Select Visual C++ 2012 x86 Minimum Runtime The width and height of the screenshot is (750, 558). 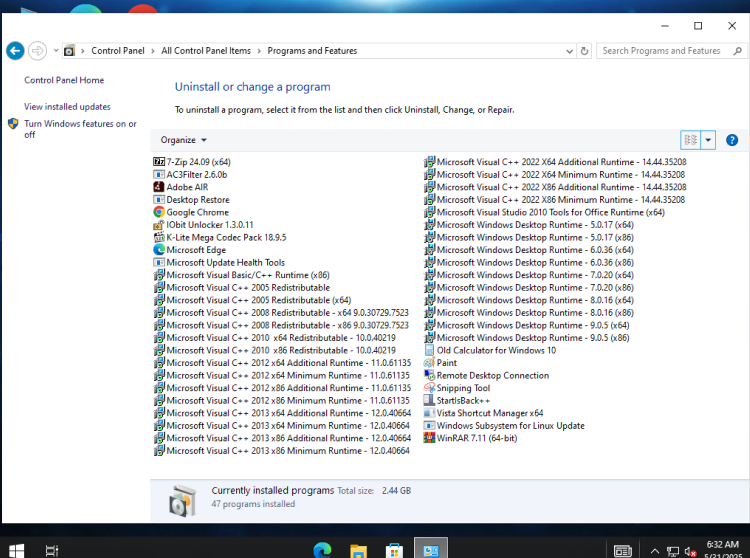tap(282, 400)
